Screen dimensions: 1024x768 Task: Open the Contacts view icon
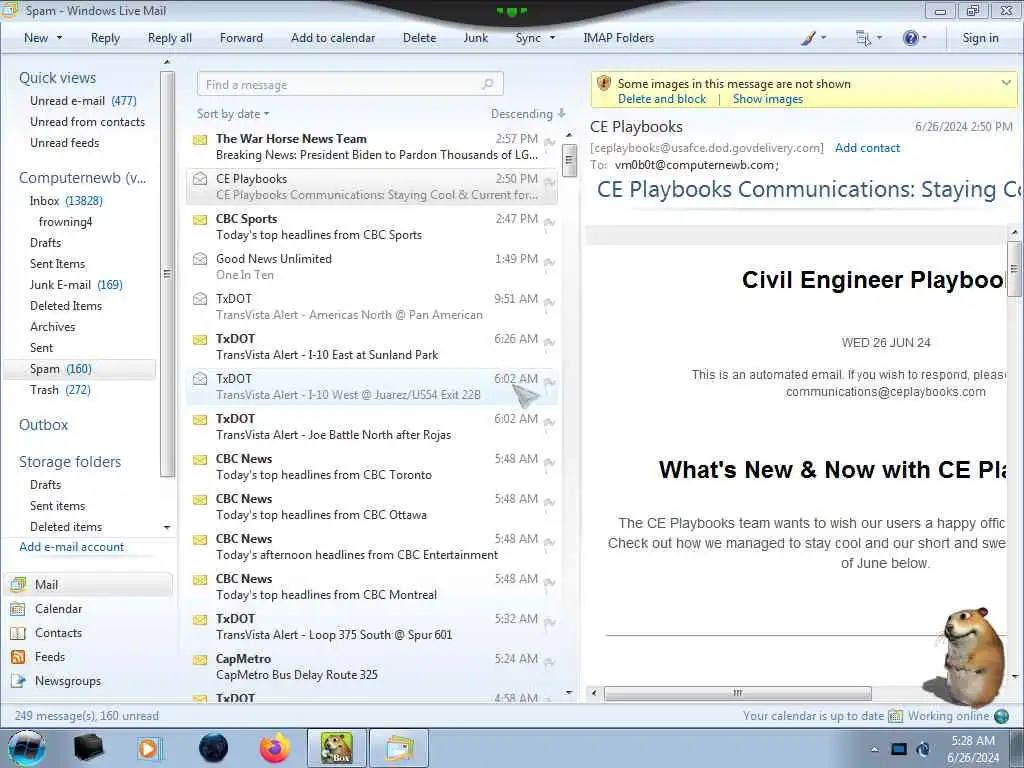pos(18,633)
